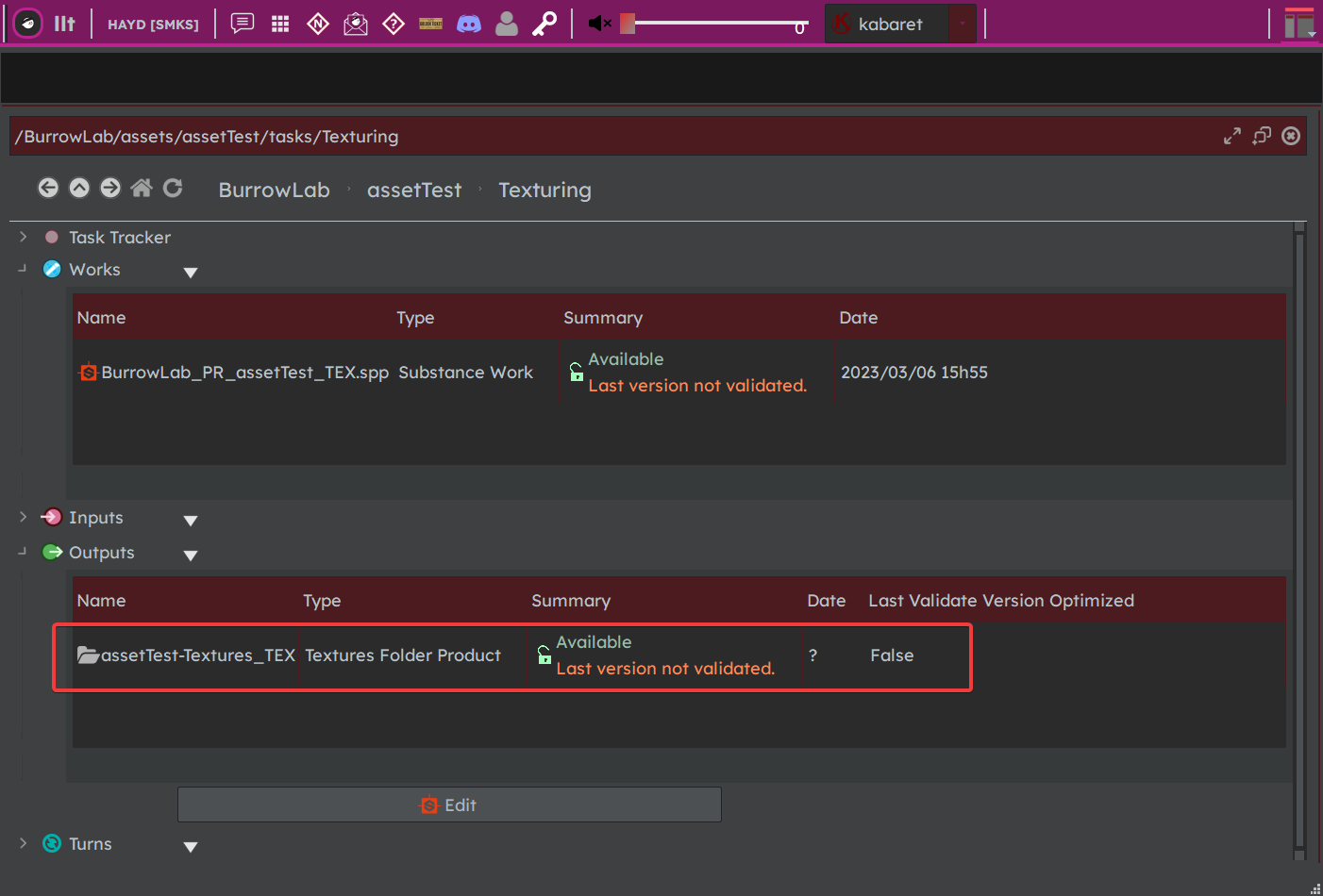The width and height of the screenshot is (1323, 896).
Task: Open the Discord icon
Action: click(469, 24)
